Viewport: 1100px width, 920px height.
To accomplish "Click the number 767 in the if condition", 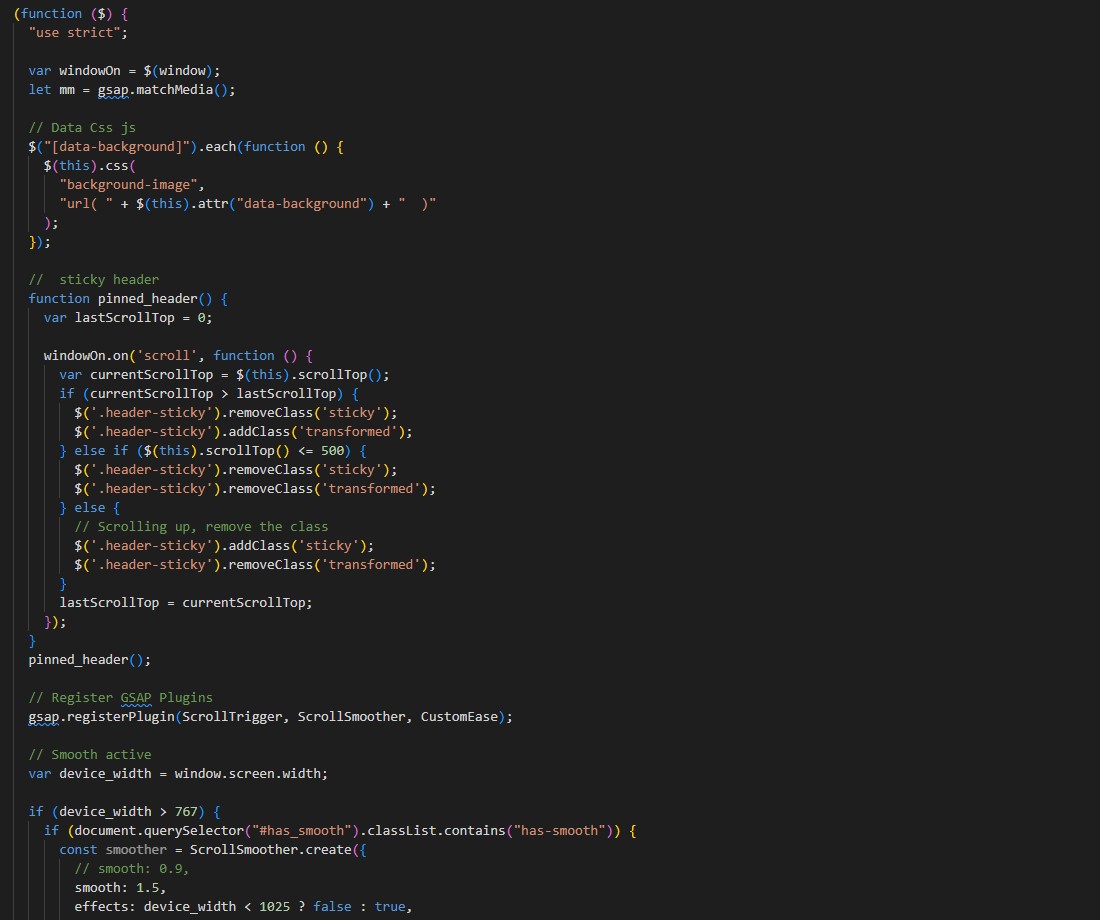I will click(x=186, y=812).
